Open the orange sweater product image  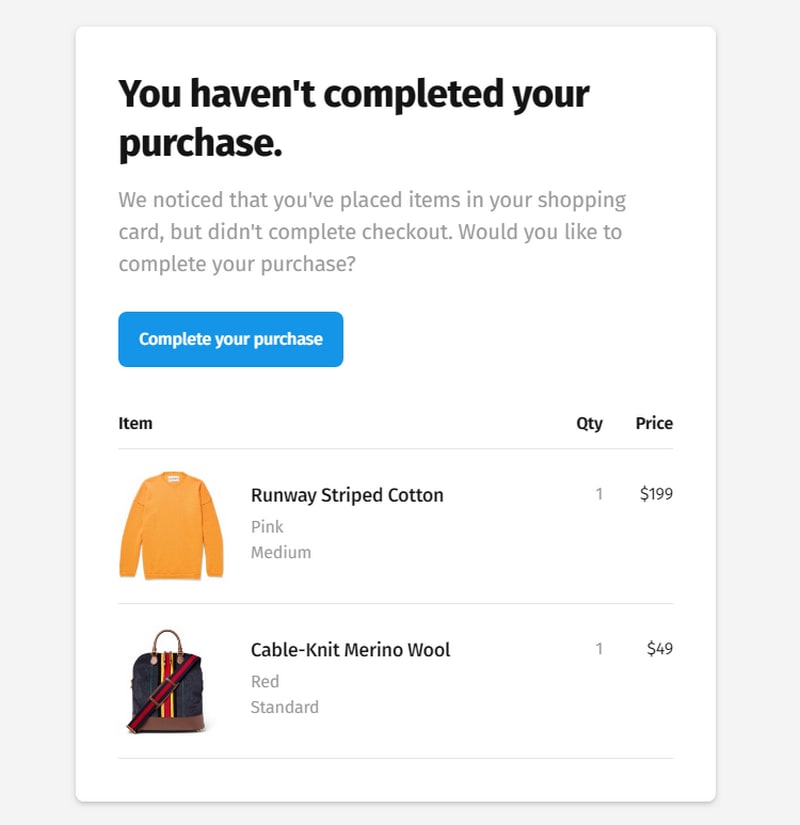click(x=172, y=526)
